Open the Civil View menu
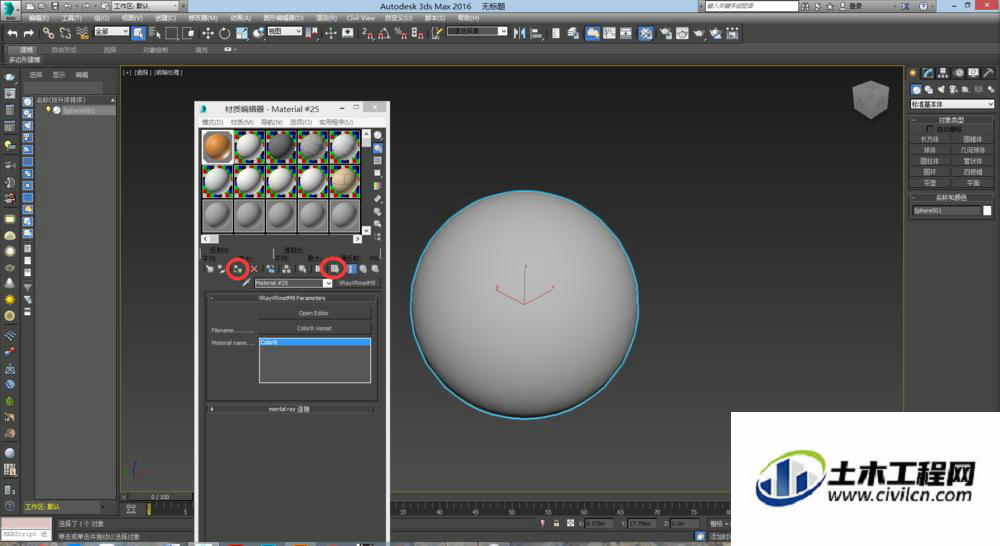The width and height of the screenshot is (1000, 546). 361,18
